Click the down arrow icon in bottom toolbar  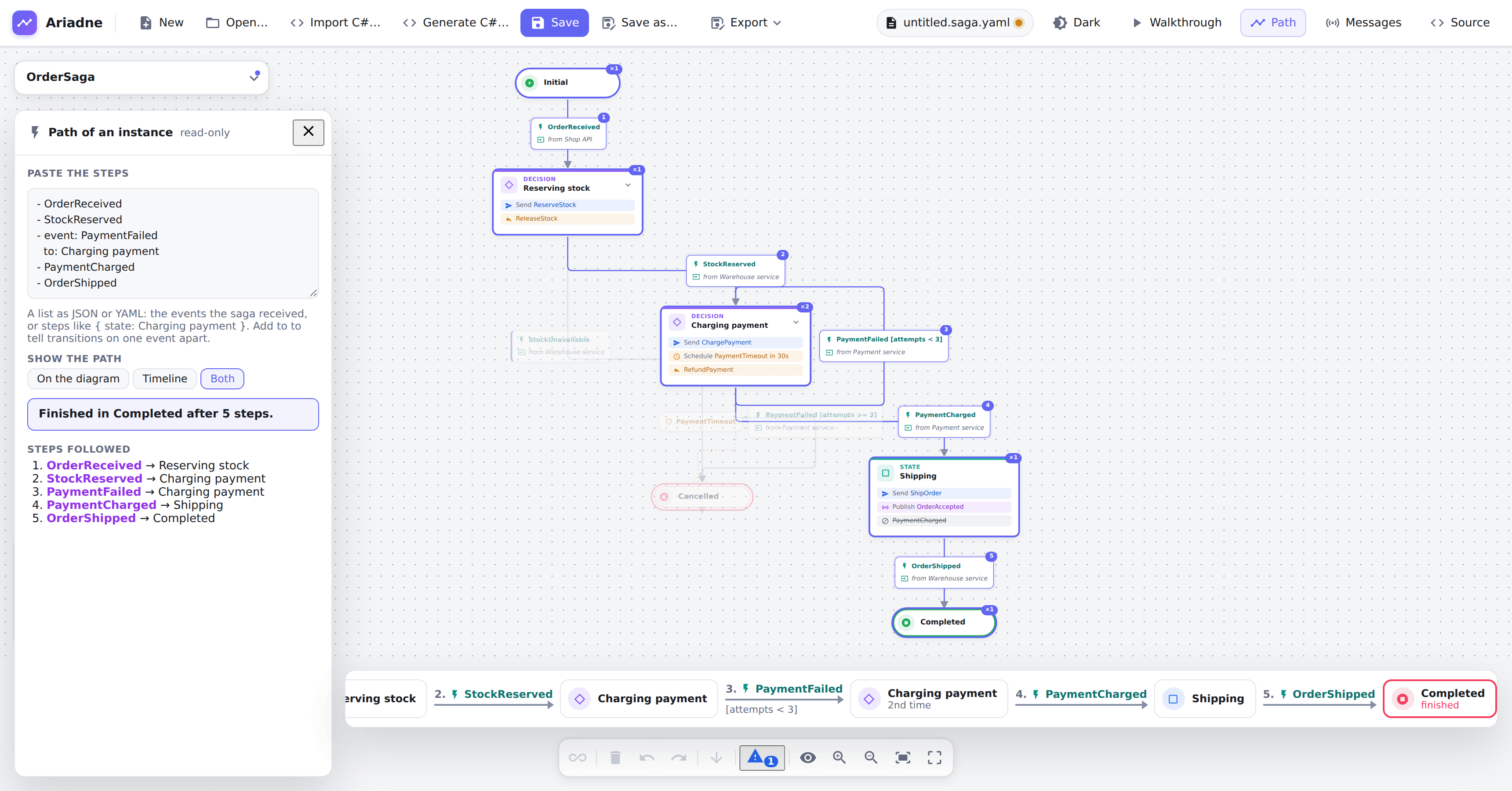click(x=716, y=758)
